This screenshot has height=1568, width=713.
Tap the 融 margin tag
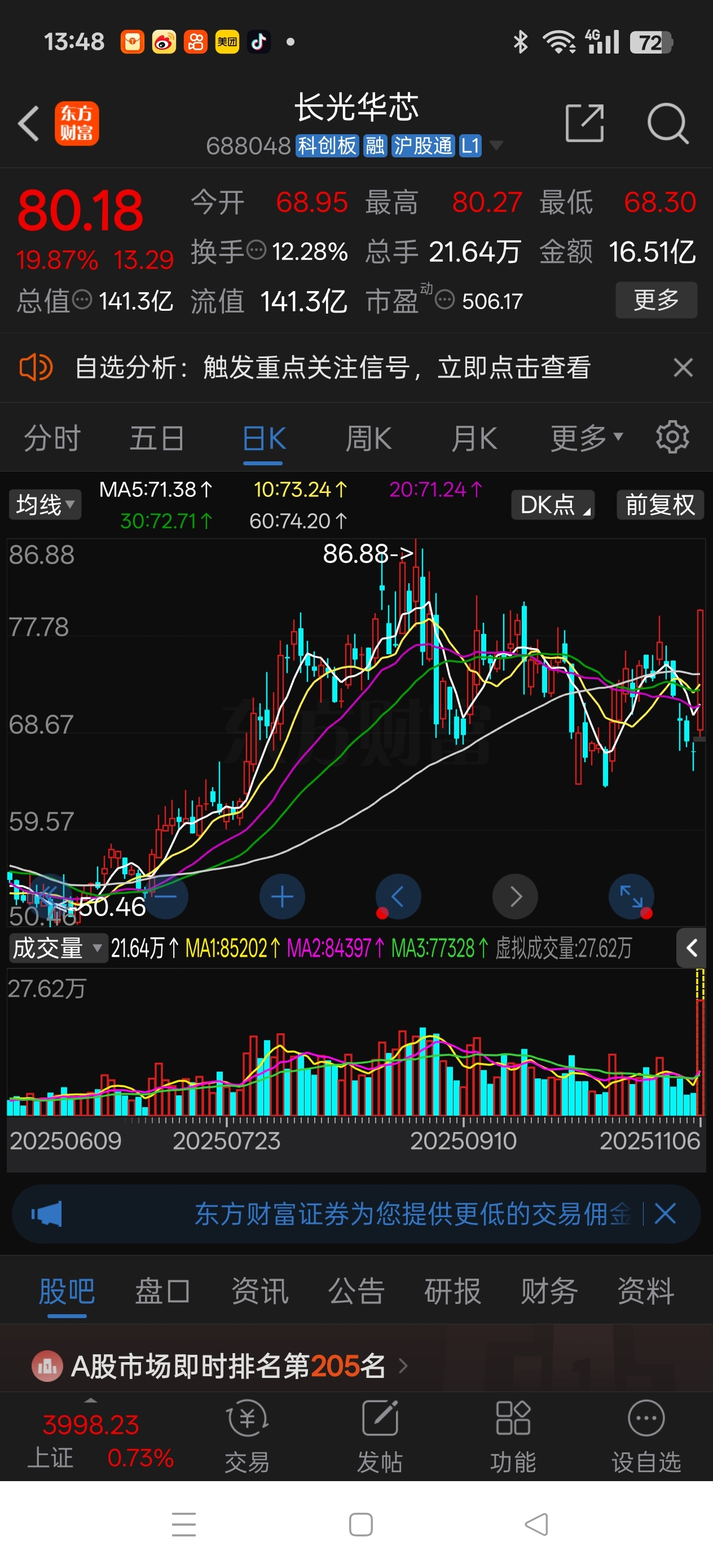tap(375, 146)
